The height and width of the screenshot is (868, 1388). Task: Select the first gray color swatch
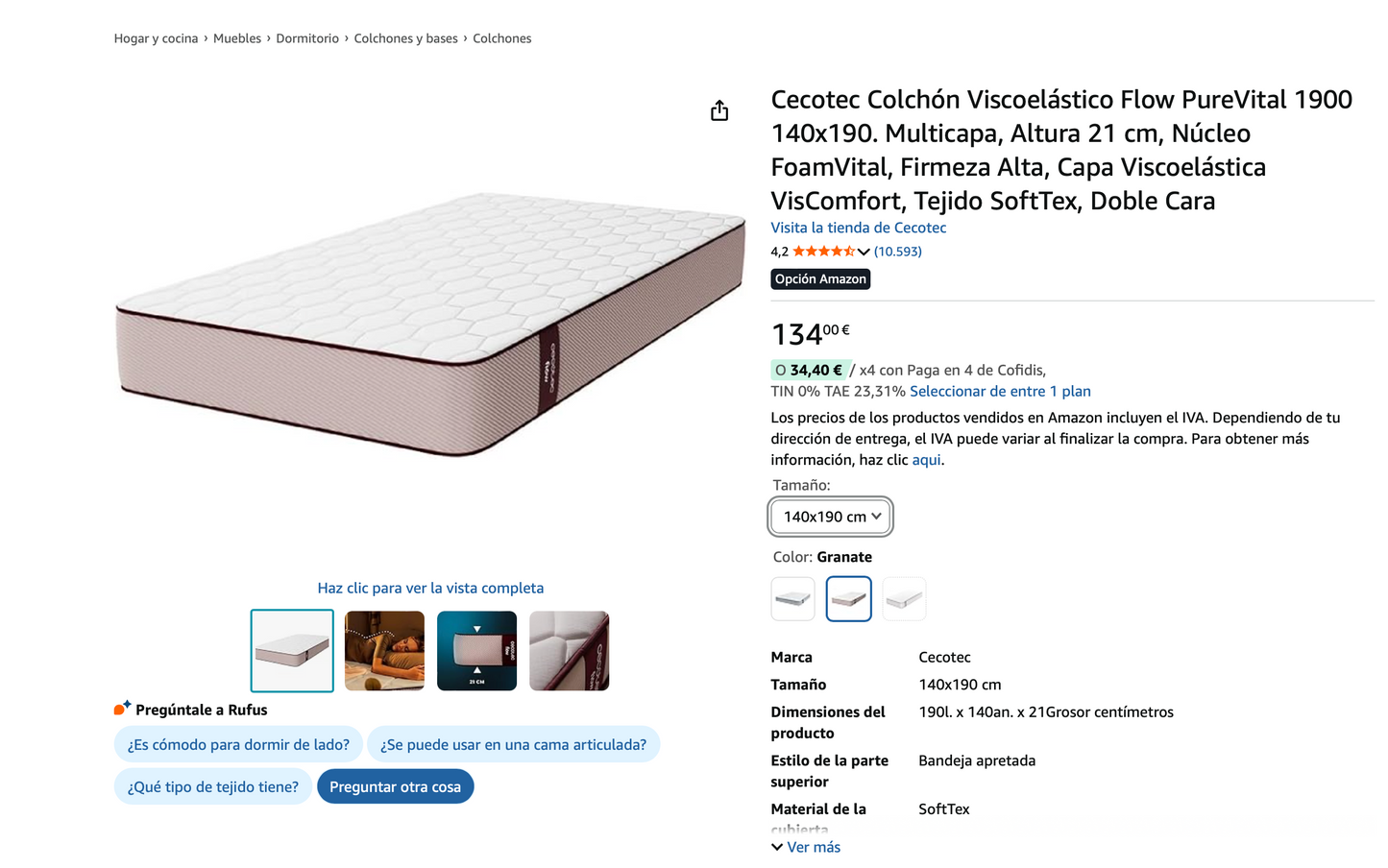click(x=793, y=599)
